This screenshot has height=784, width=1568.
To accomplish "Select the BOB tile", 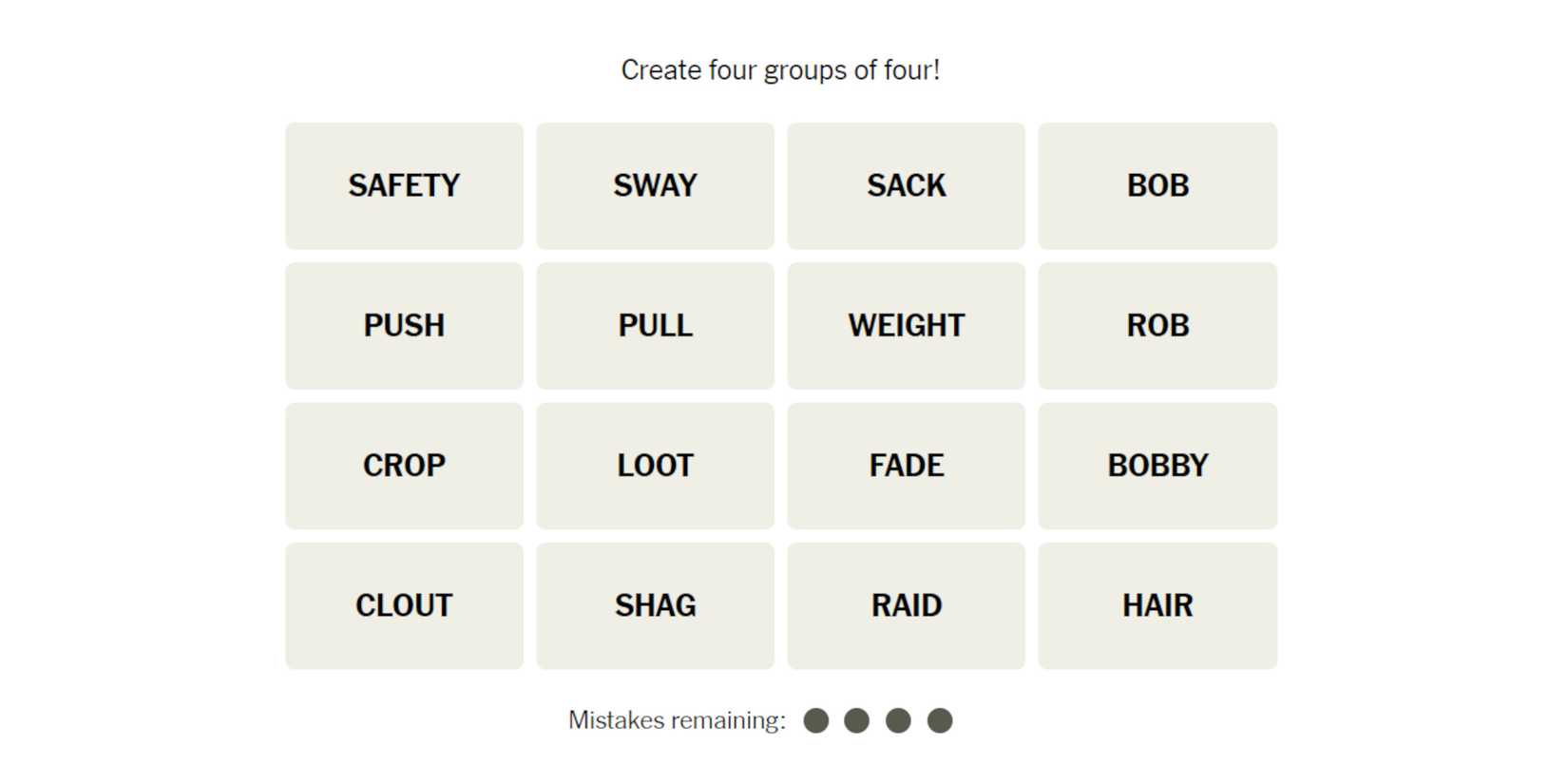I will tap(1157, 185).
